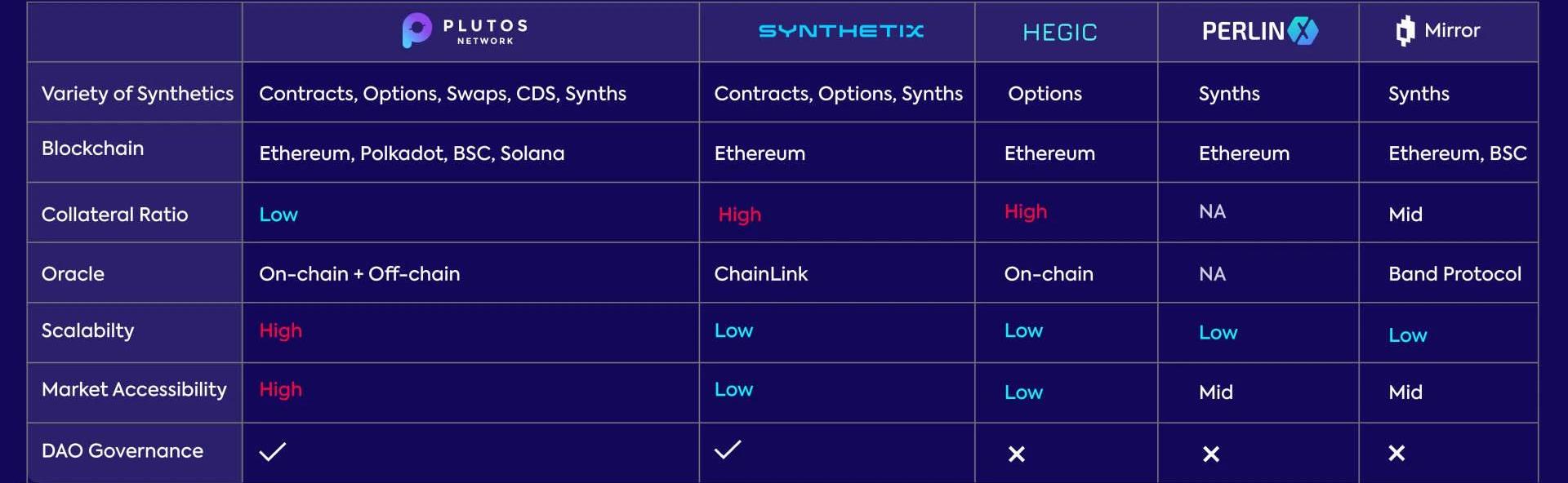Click the Synthetix logo in header
This screenshot has height=483, width=1568.
coord(841,31)
